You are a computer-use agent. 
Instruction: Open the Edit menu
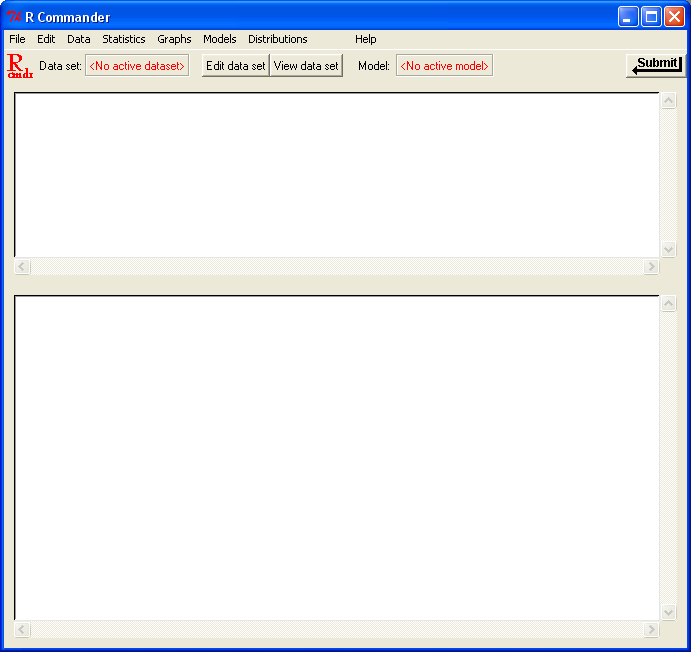tap(46, 39)
